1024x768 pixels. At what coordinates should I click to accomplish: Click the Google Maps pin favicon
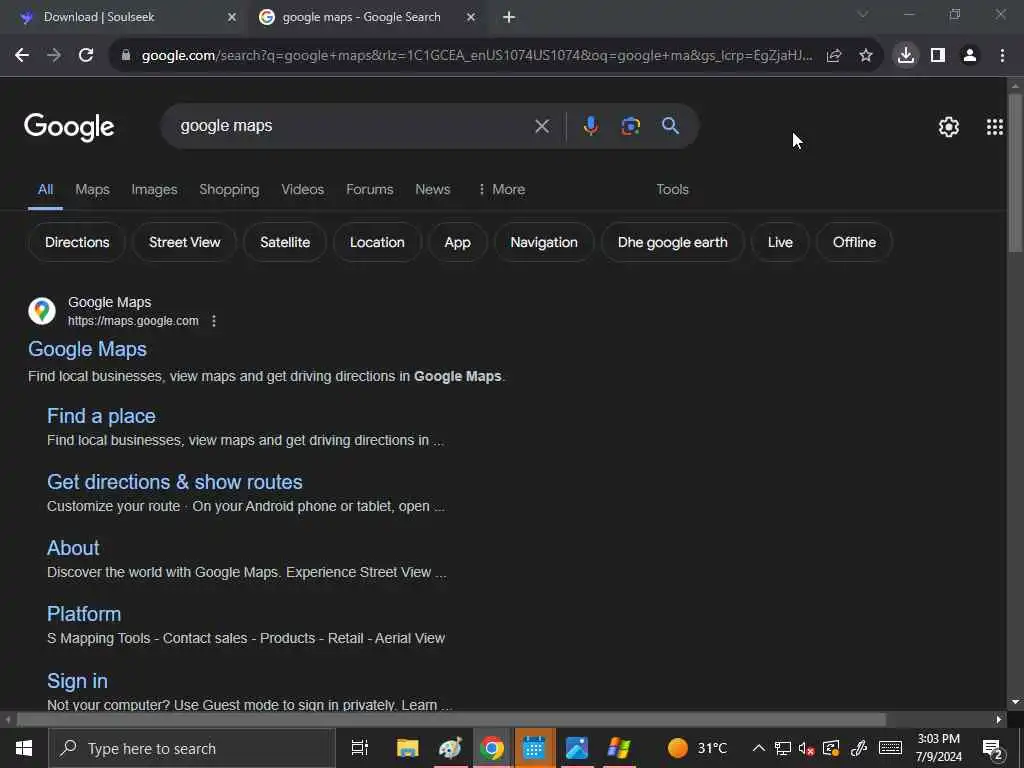[x=42, y=311]
